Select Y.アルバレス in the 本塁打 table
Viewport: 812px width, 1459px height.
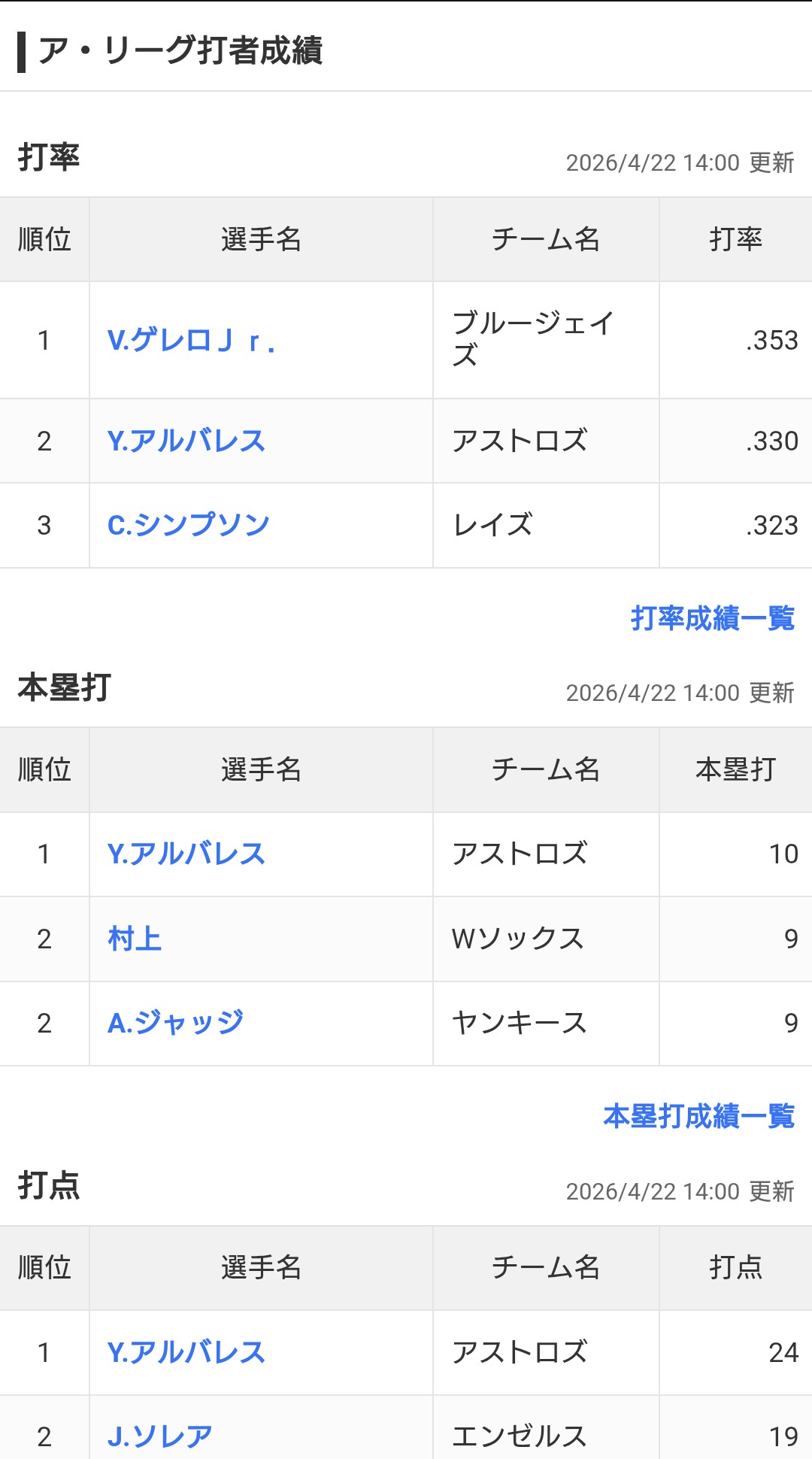pos(186,854)
